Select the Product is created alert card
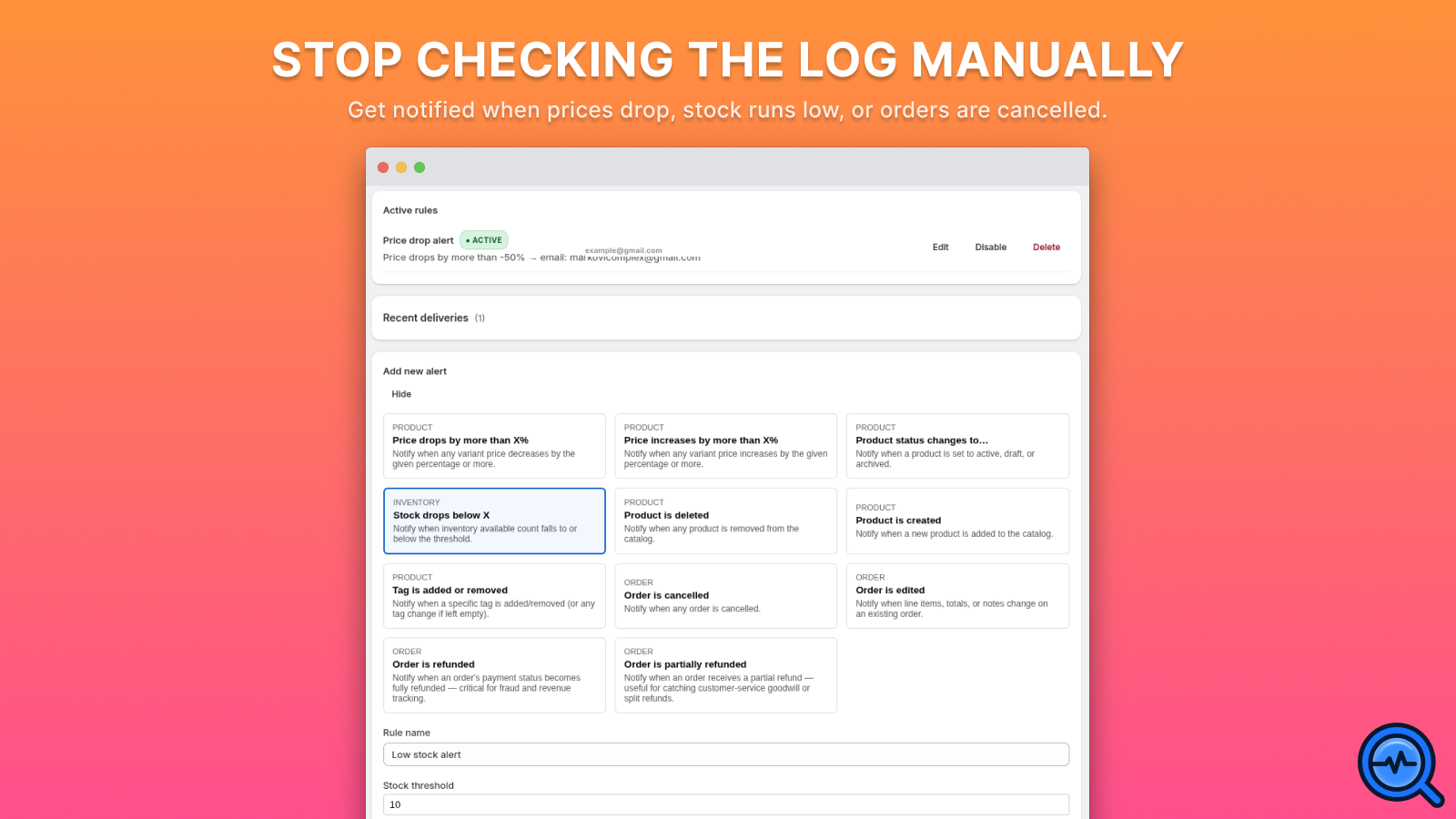 pyautogui.click(x=957, y=521)
